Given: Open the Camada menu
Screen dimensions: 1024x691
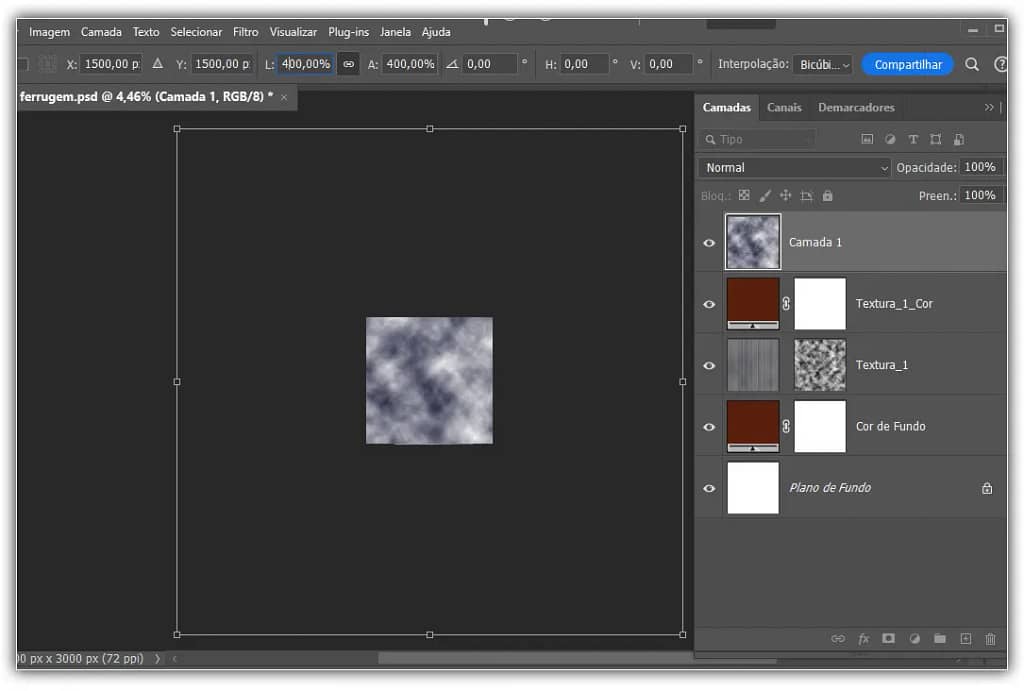Looking at the screenshot, I should (x=101, y=32).
